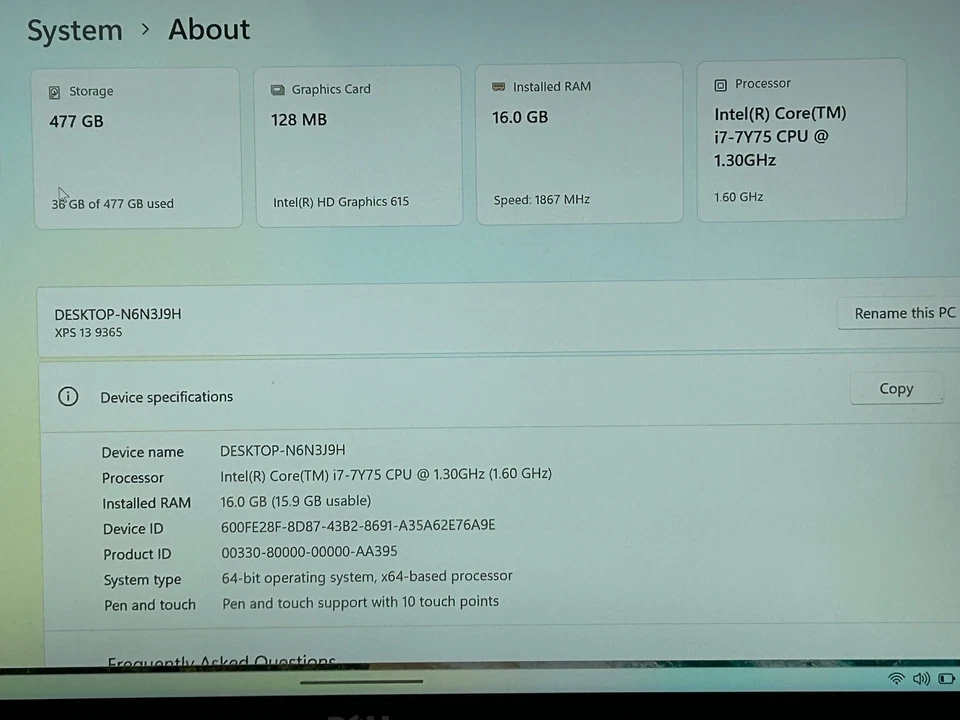The height and width of the screenshot is (720, 960).
Task: Click the Product ID value
Action: pyautogui.click(x=308, y=551)
